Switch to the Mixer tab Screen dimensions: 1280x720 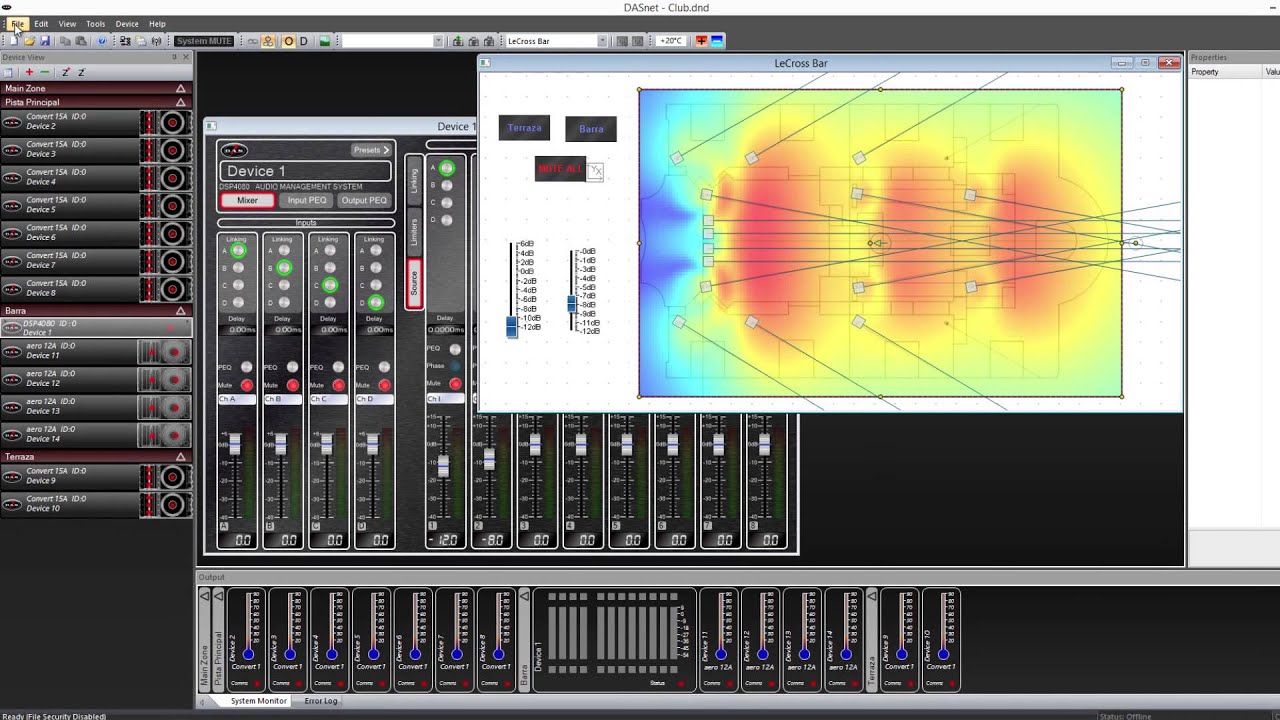tap(247, 200)
